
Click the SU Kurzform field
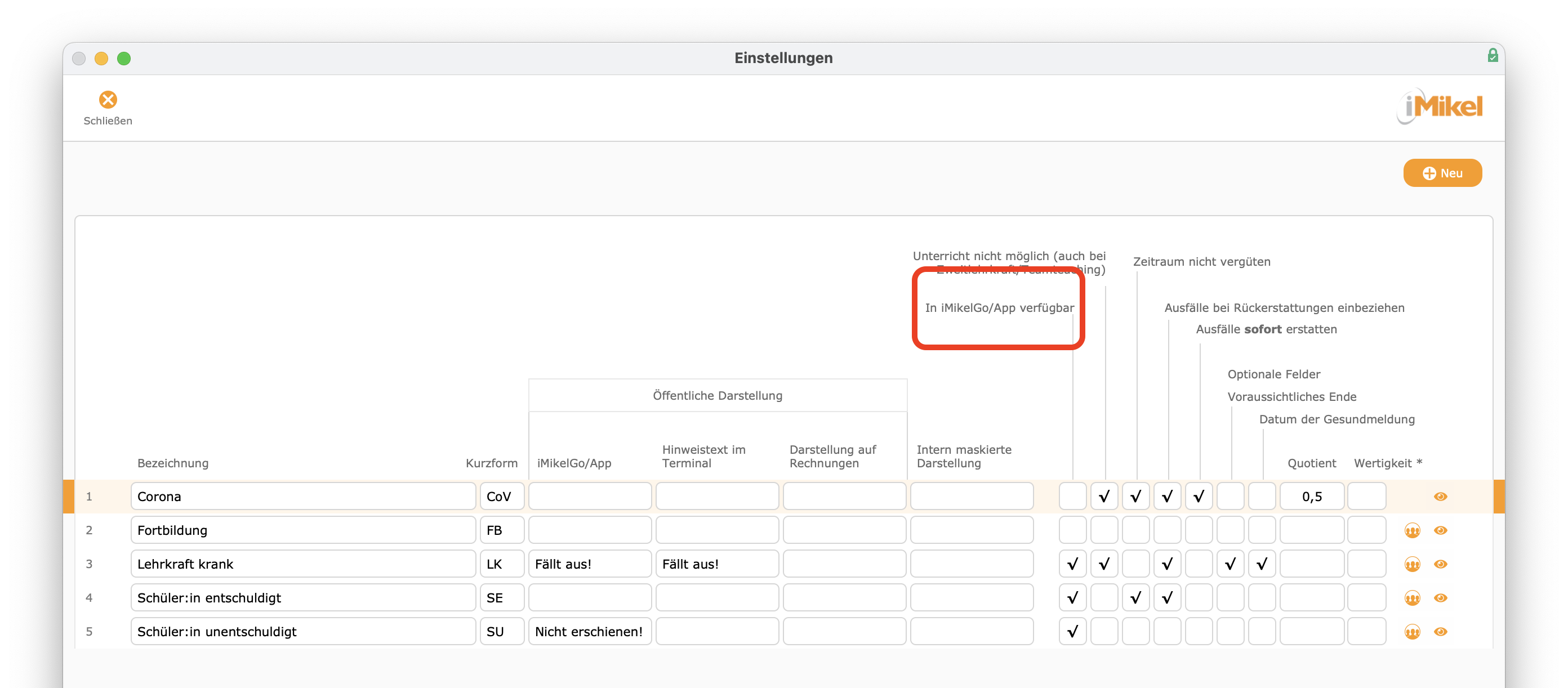pos(502,632)
